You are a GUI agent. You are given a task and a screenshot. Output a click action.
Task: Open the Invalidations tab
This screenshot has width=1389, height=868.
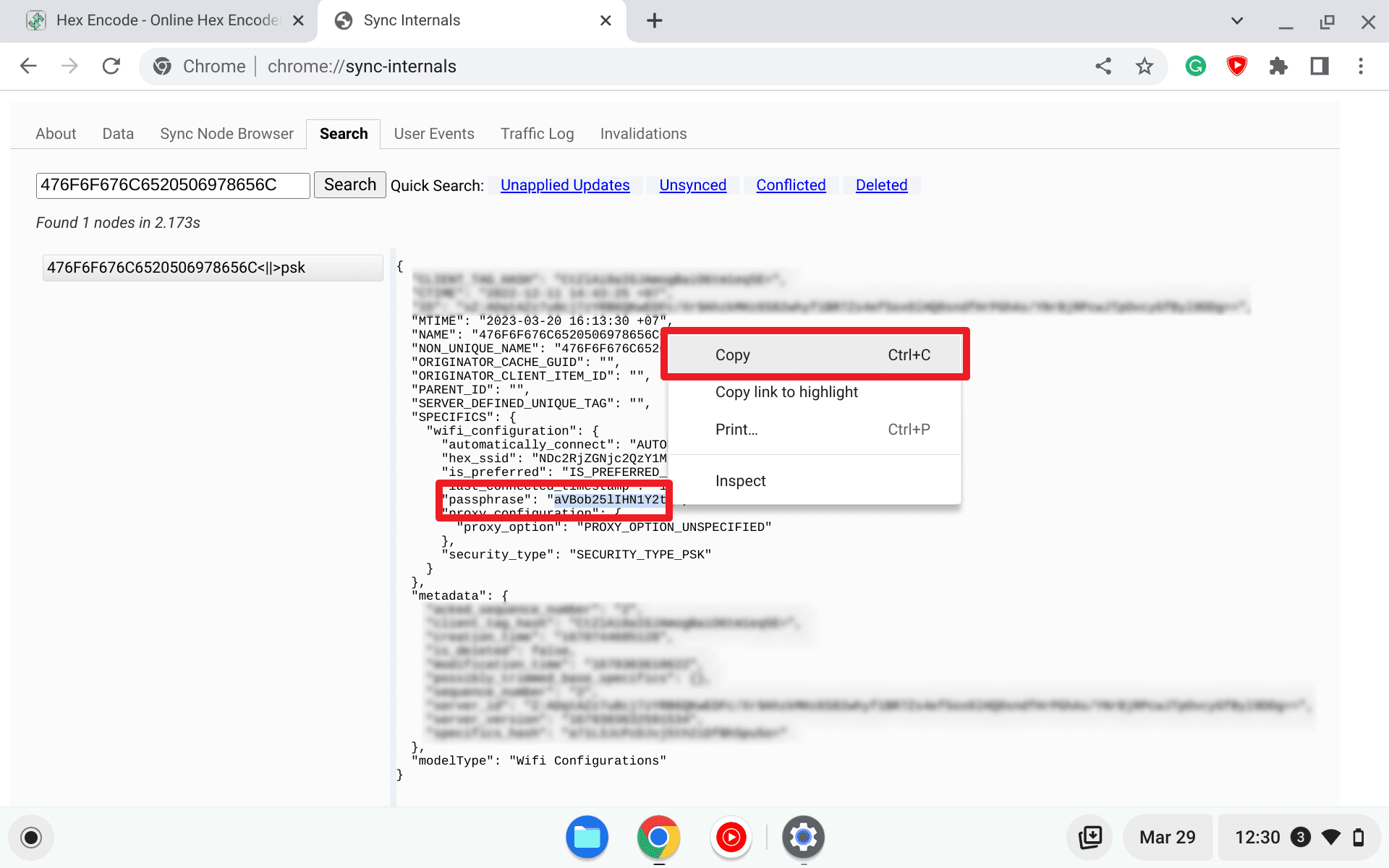(643, 134)
